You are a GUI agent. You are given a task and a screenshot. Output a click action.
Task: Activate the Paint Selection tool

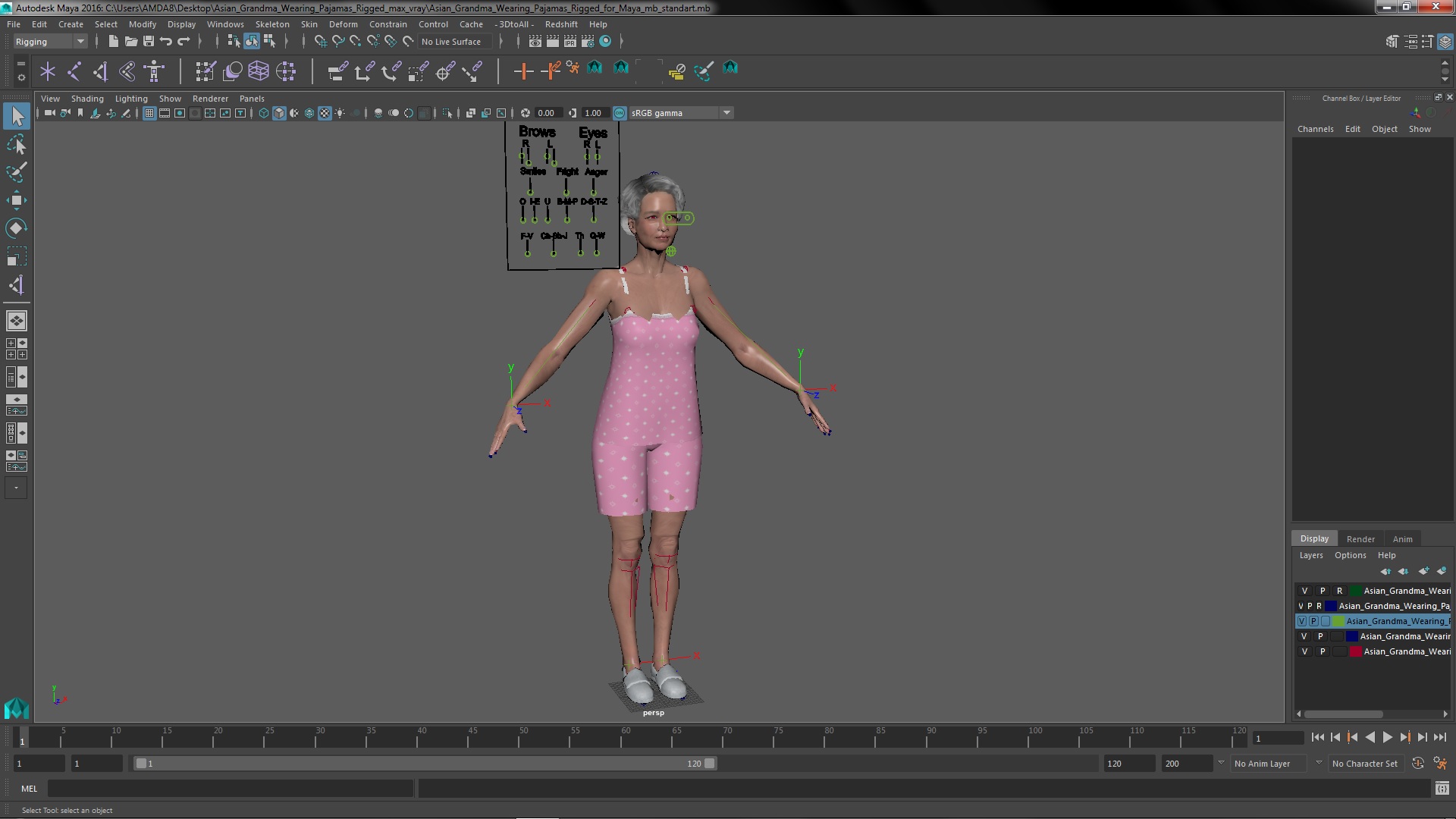17,172
